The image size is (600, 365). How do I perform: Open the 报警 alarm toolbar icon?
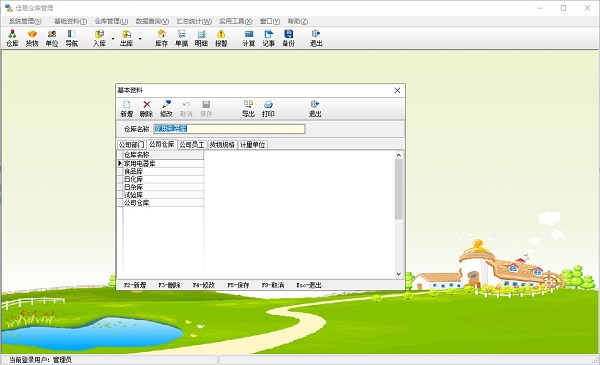[x=221, y=38]
